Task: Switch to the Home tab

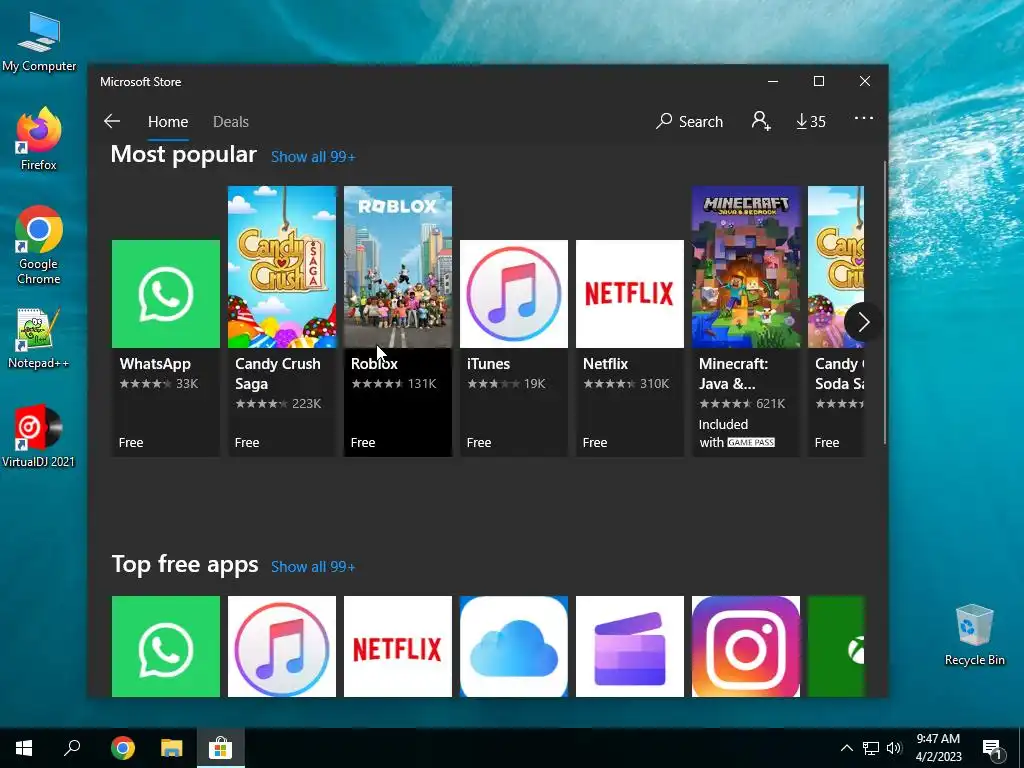Action: [168, 122]
